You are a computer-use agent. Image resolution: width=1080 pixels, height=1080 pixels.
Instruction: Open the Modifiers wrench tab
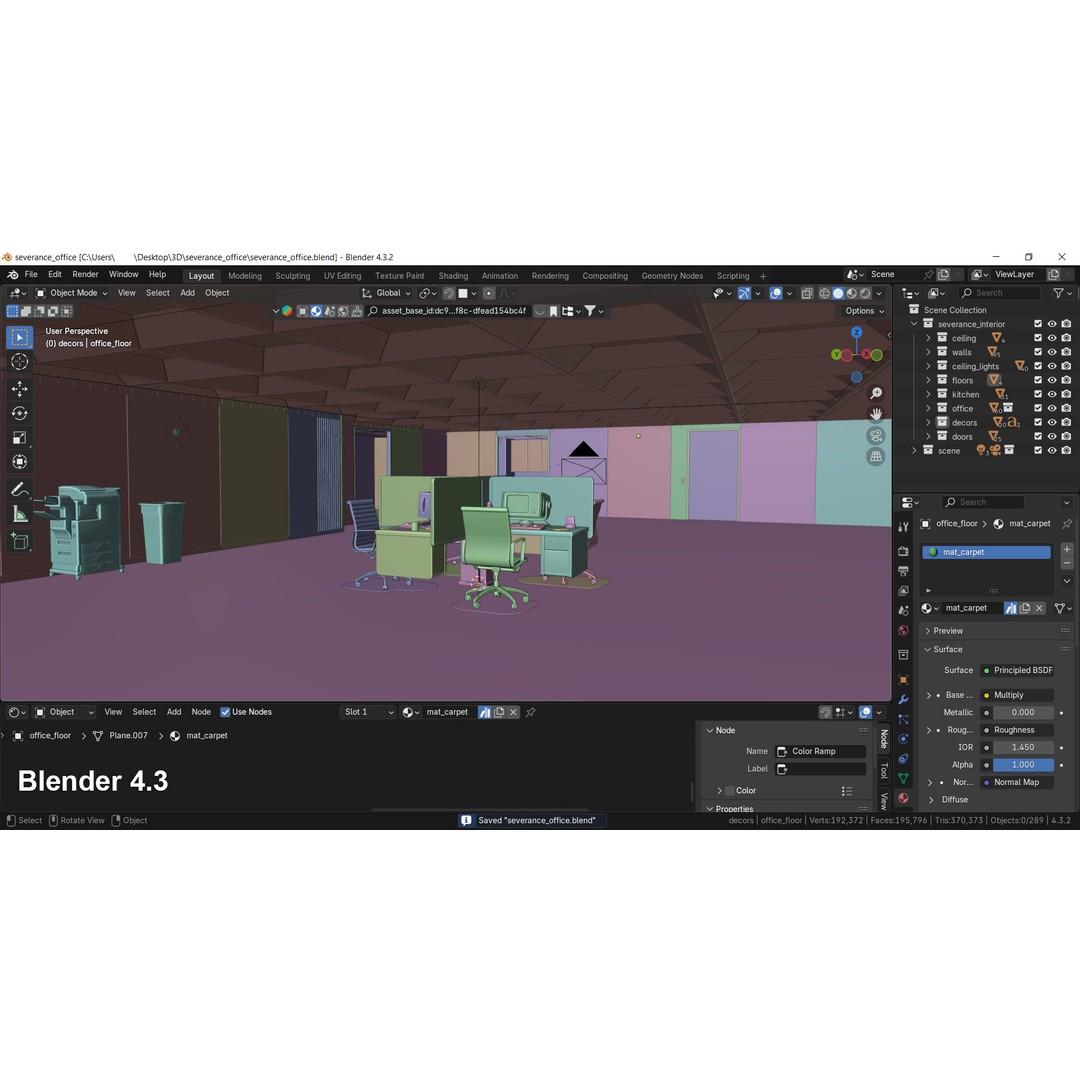[x=904, y=699]
